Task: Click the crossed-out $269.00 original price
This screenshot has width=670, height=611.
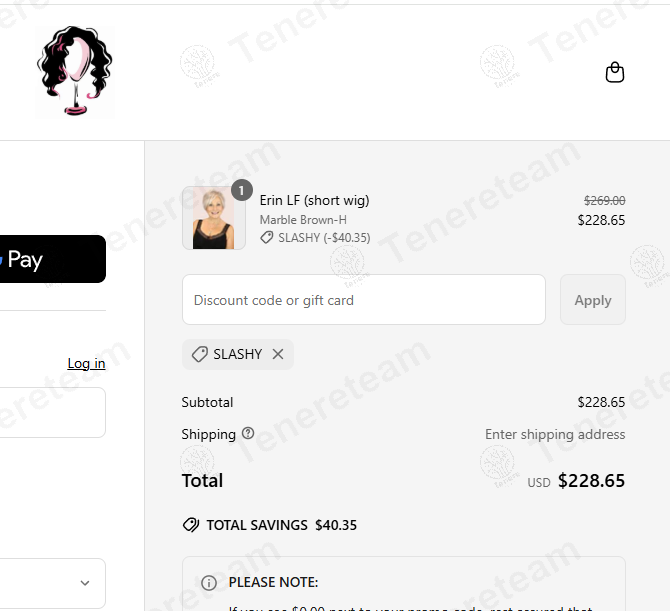Action: [x=604, y=200]
